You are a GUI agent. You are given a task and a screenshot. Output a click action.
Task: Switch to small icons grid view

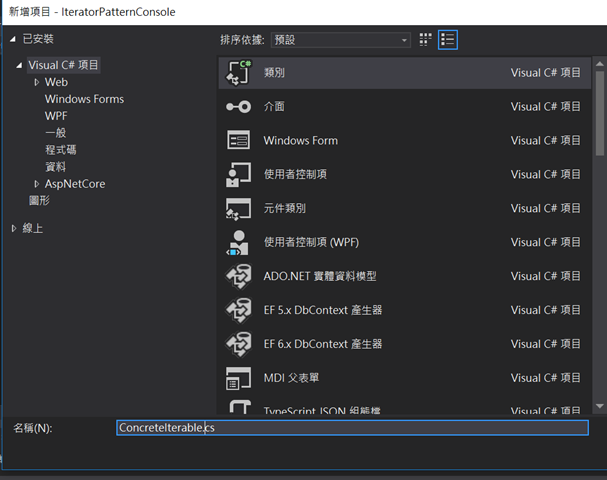pos(425,39)
